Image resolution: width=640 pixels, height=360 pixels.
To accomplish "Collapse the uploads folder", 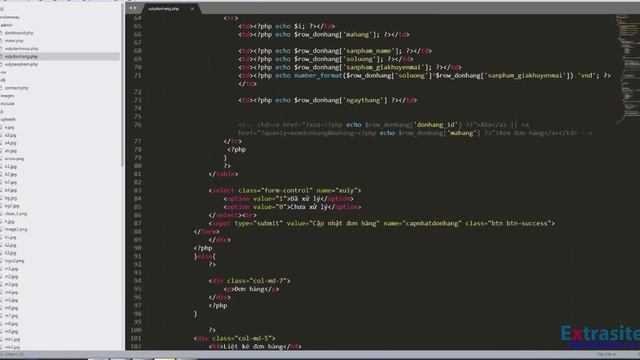I will click(8, 119).
